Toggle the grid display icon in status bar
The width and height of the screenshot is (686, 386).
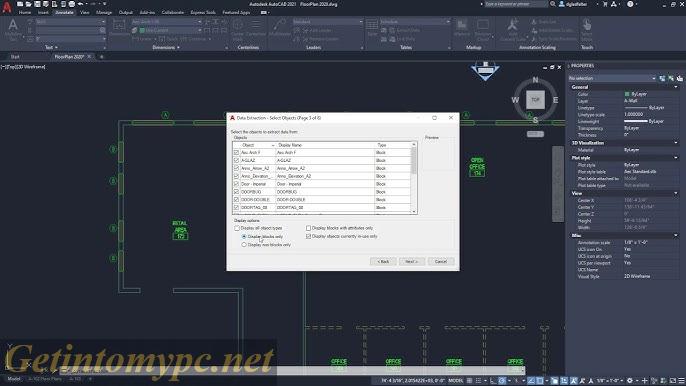[469, 380]
